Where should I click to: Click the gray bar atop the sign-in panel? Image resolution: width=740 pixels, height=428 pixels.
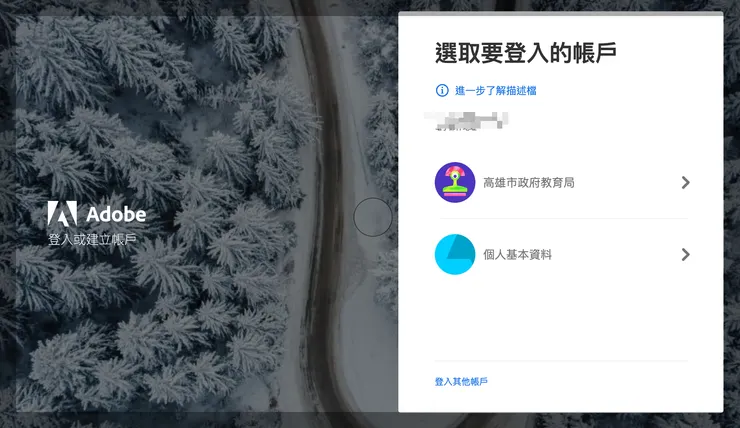pos(561,14)
